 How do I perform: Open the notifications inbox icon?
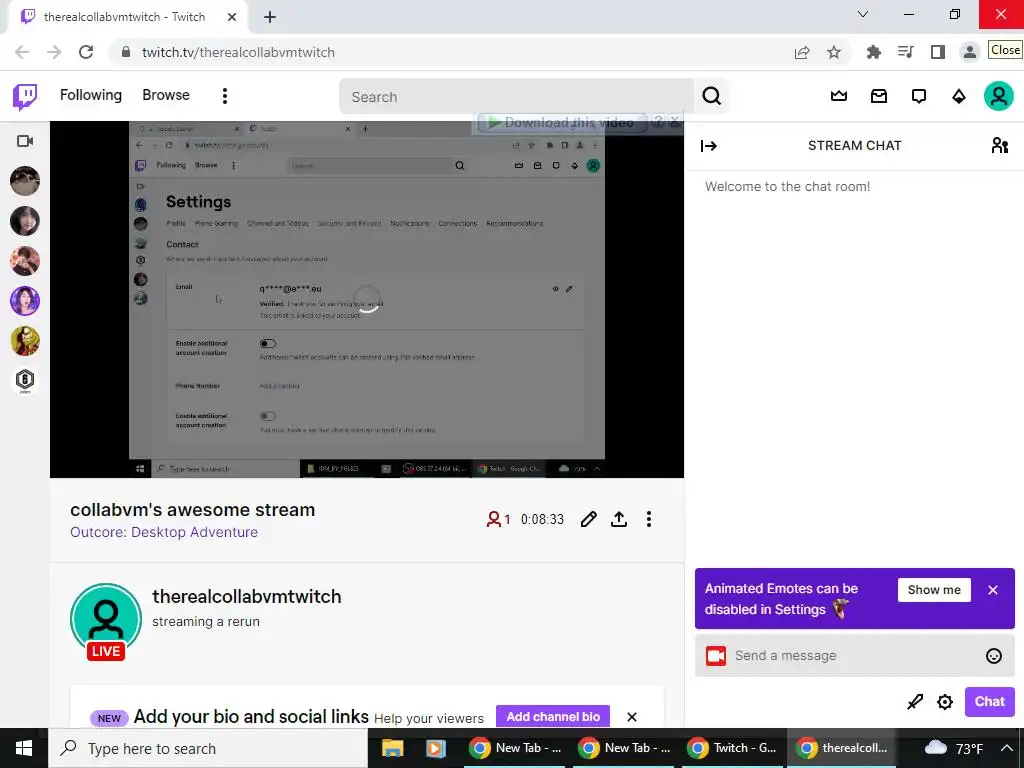879,97
